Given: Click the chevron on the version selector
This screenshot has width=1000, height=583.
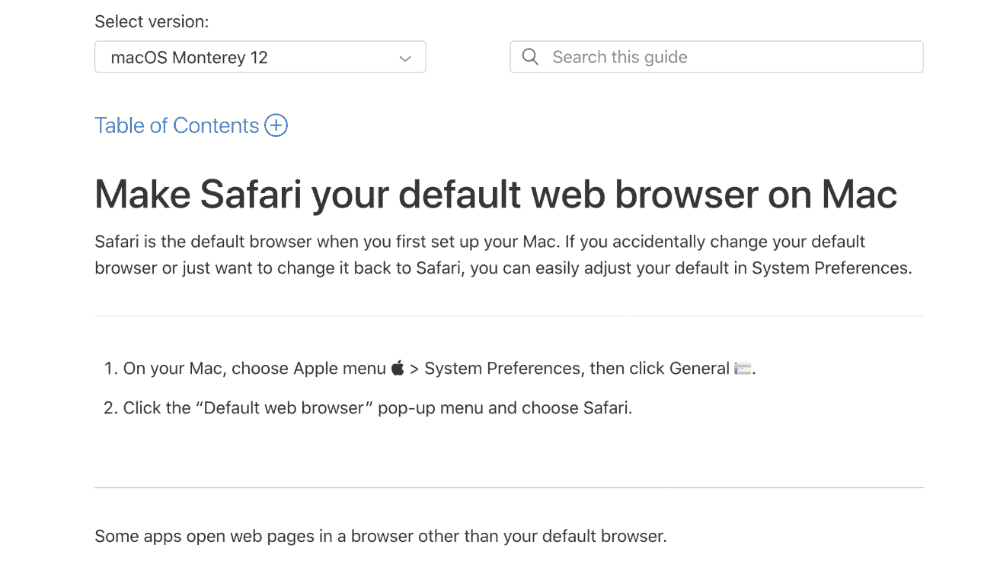Looking at the screenshot, I should (x=406, y=57).
